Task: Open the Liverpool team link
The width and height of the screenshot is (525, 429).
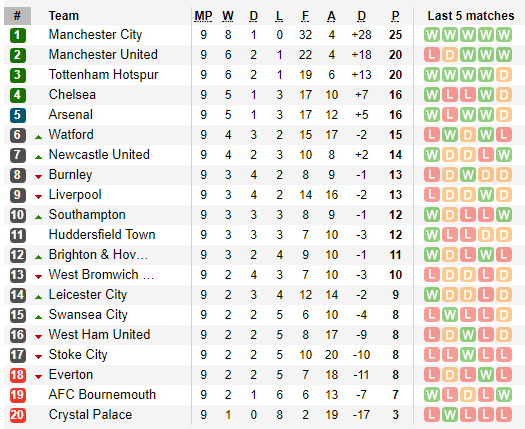Action: pos(75,195)
